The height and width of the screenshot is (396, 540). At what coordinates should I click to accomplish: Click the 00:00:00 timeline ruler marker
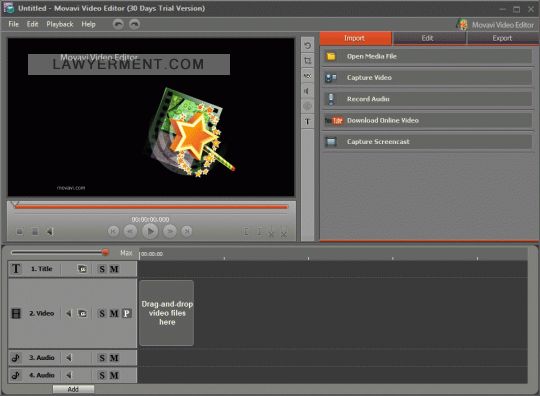click(152, 254)
